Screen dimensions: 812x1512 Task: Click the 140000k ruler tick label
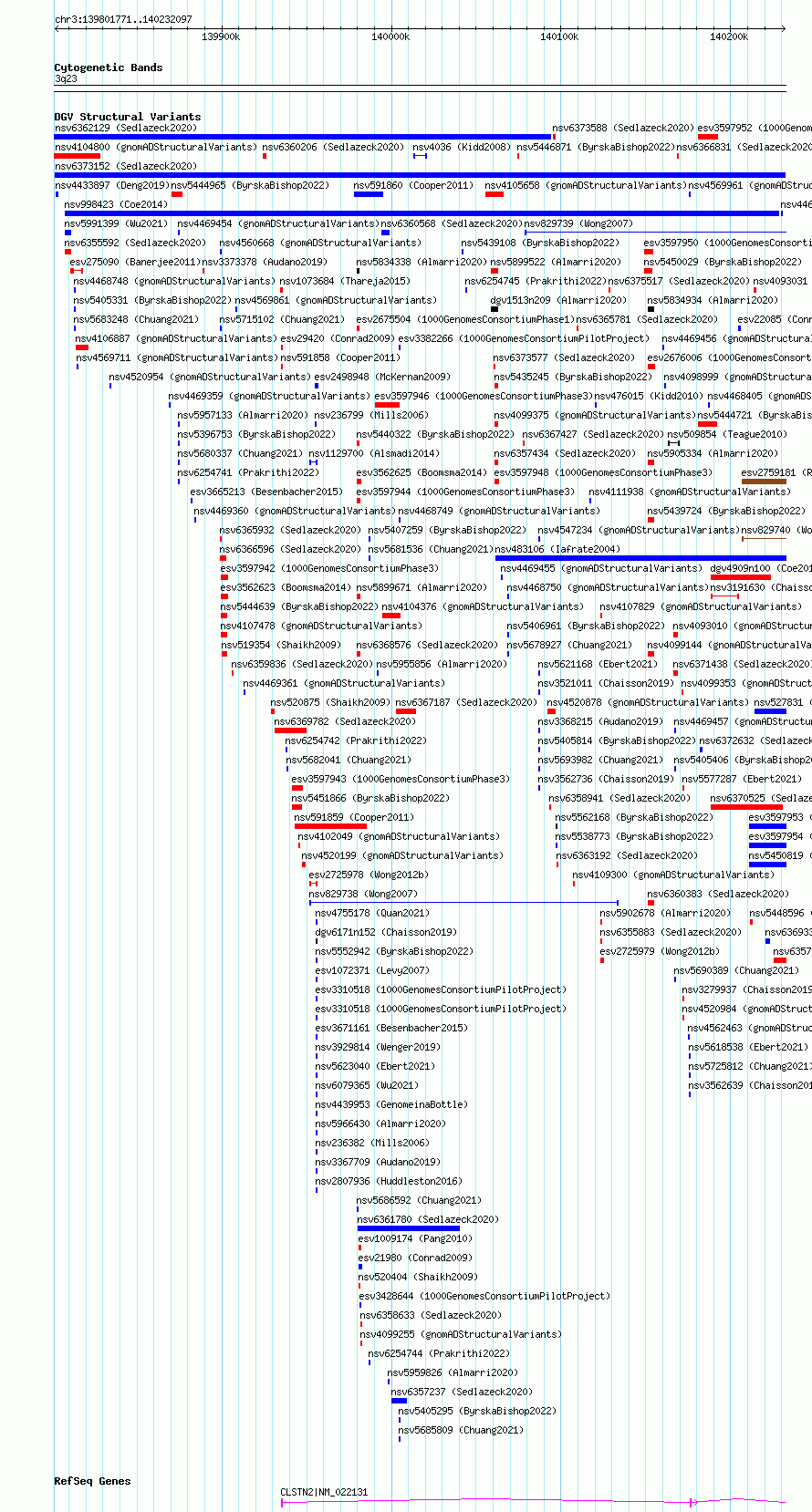click(x=390, y=36)
